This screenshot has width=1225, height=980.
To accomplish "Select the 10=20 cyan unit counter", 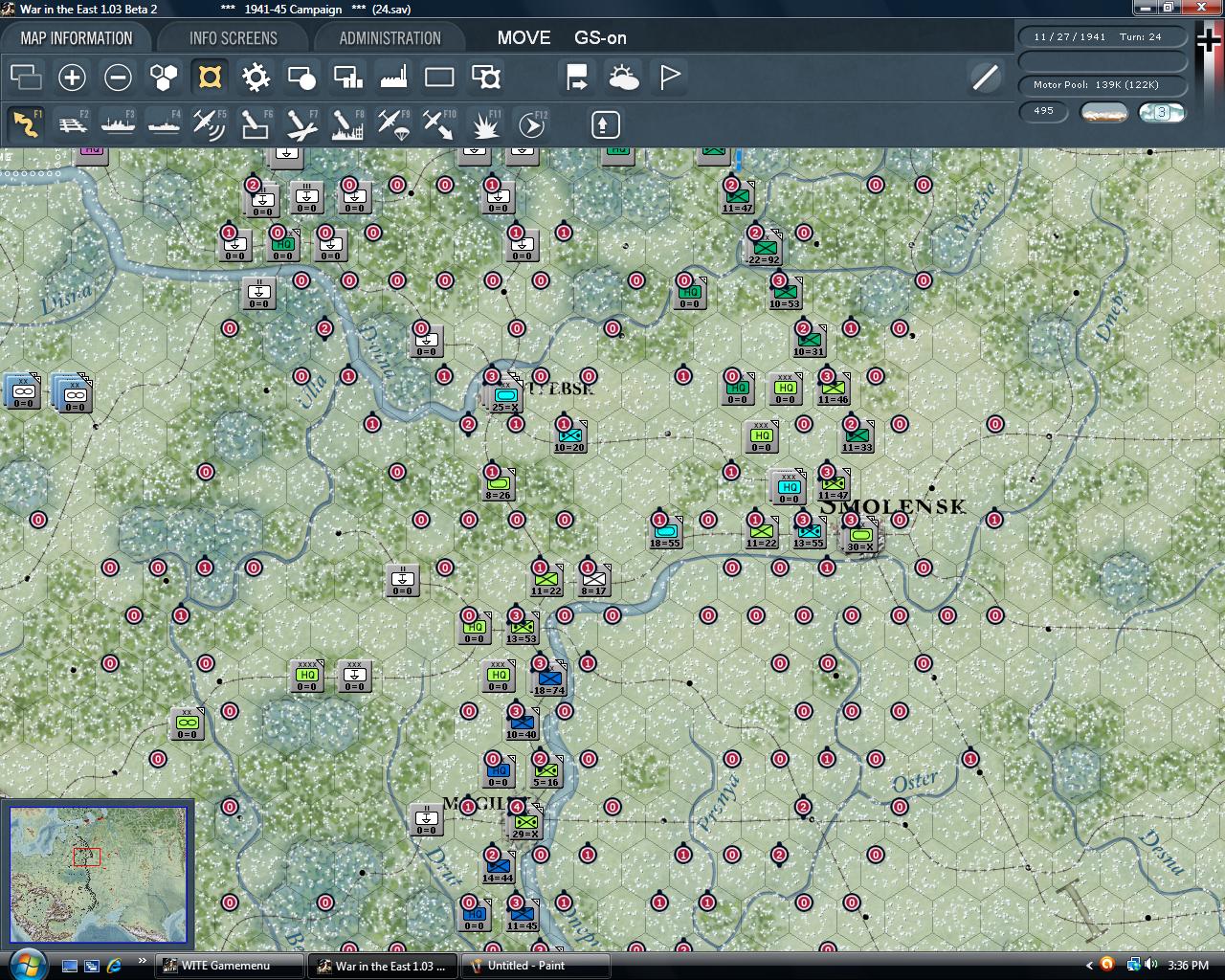I will pos(569,437).
